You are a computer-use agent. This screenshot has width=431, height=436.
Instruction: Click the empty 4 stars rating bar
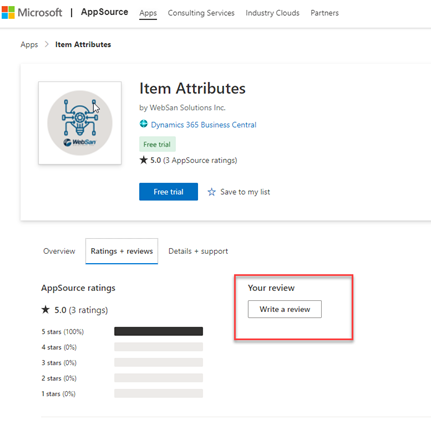coord(158,347)
